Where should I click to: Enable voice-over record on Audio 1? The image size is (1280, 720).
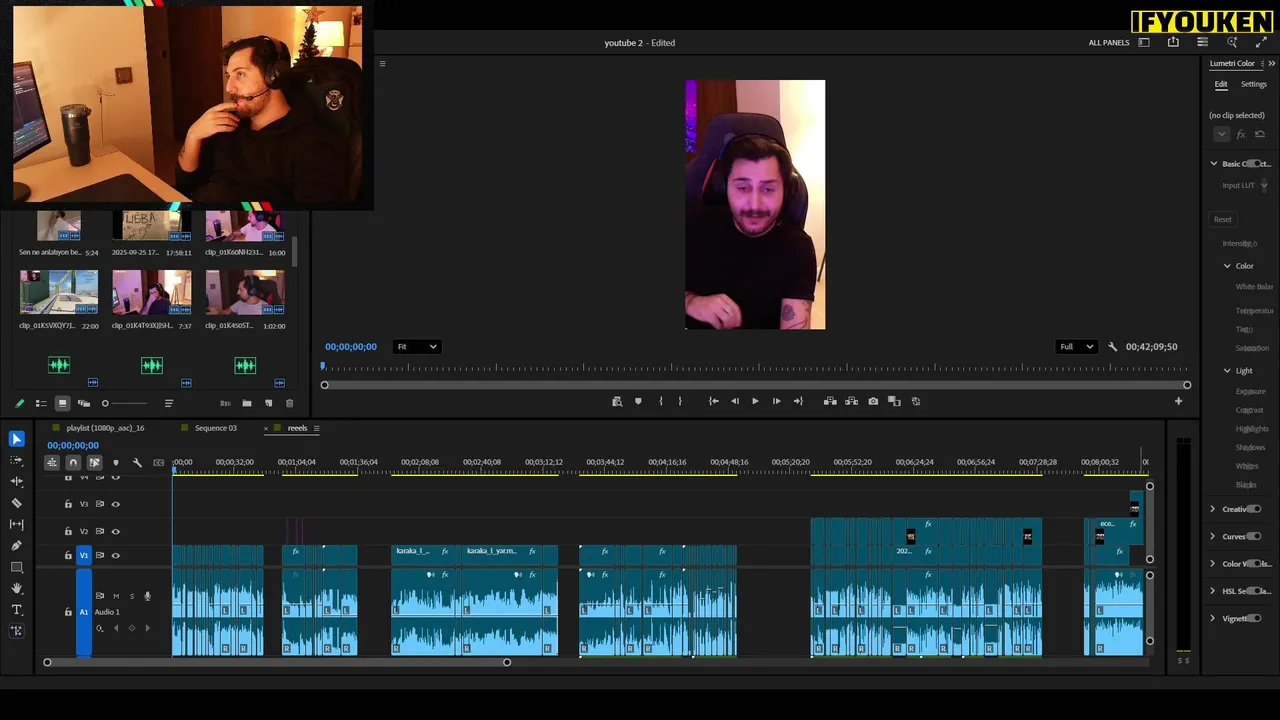point(147,596)
